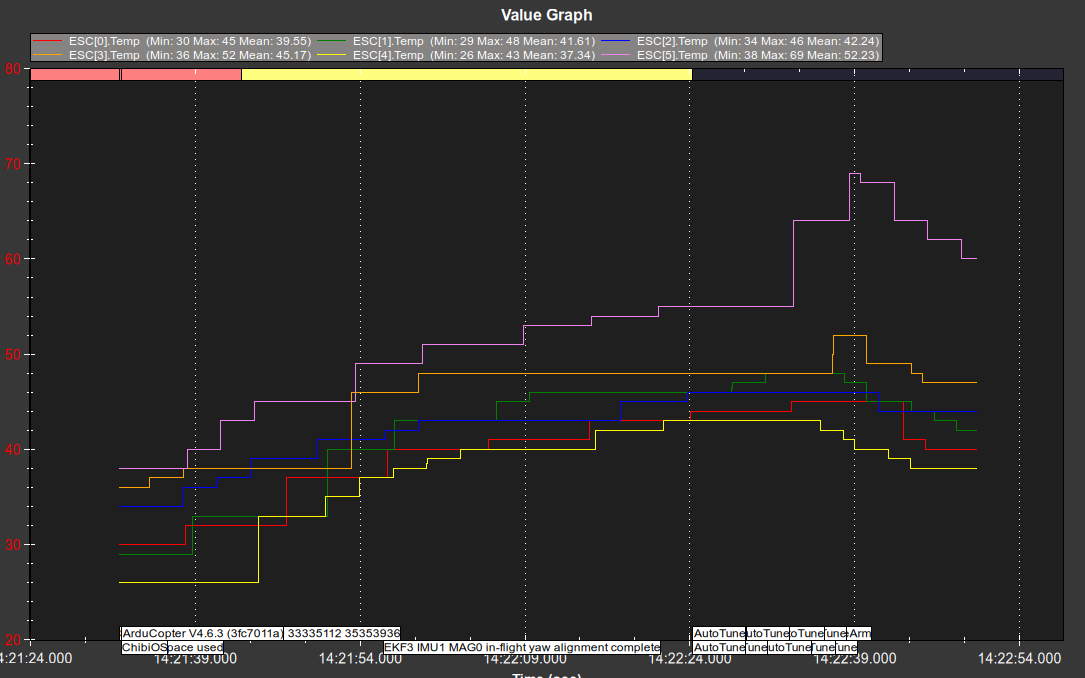Click the ChibiOS message label

click(143, 647)
